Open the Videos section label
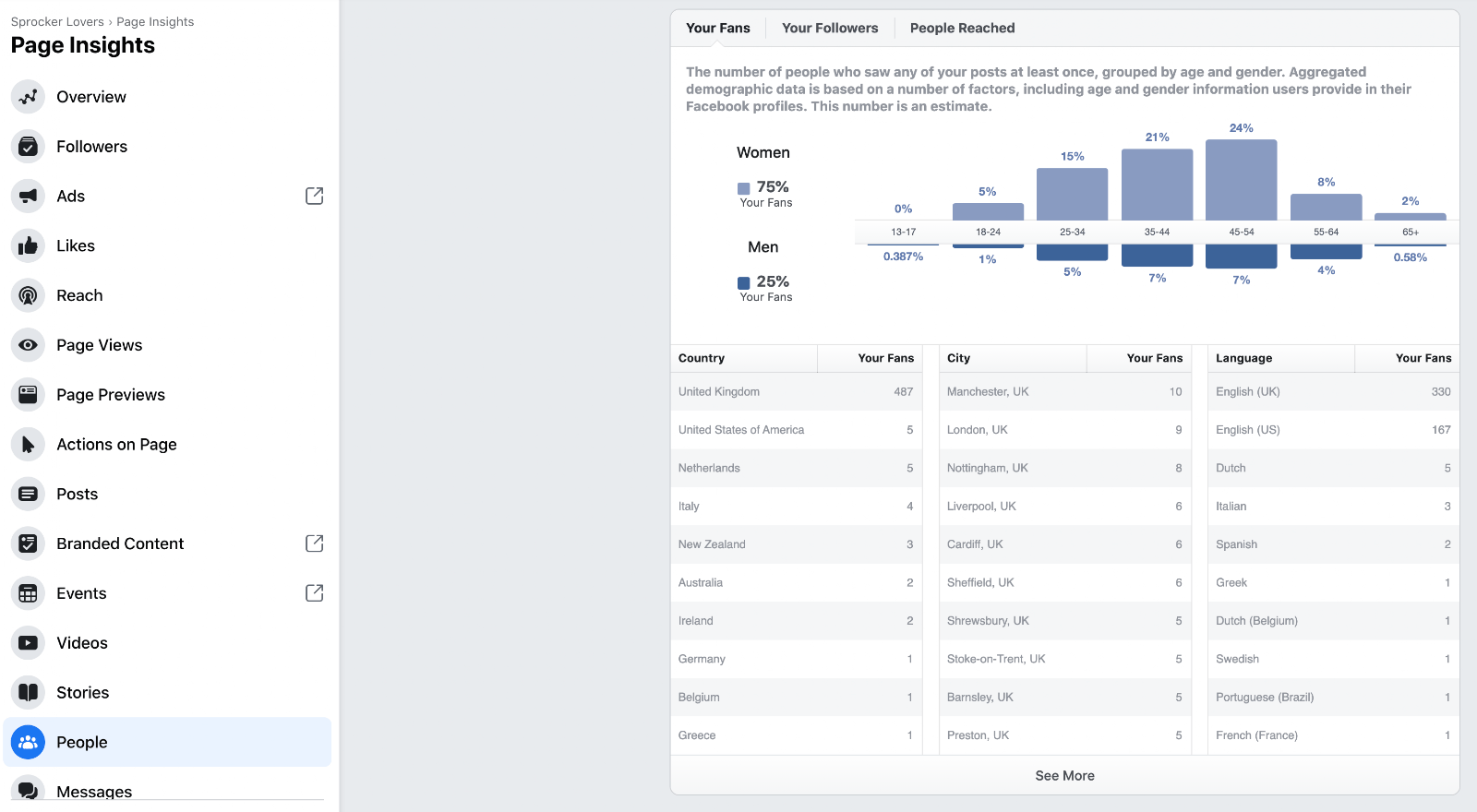Viewport: 1477px width, 812px height. click(82, 643)
